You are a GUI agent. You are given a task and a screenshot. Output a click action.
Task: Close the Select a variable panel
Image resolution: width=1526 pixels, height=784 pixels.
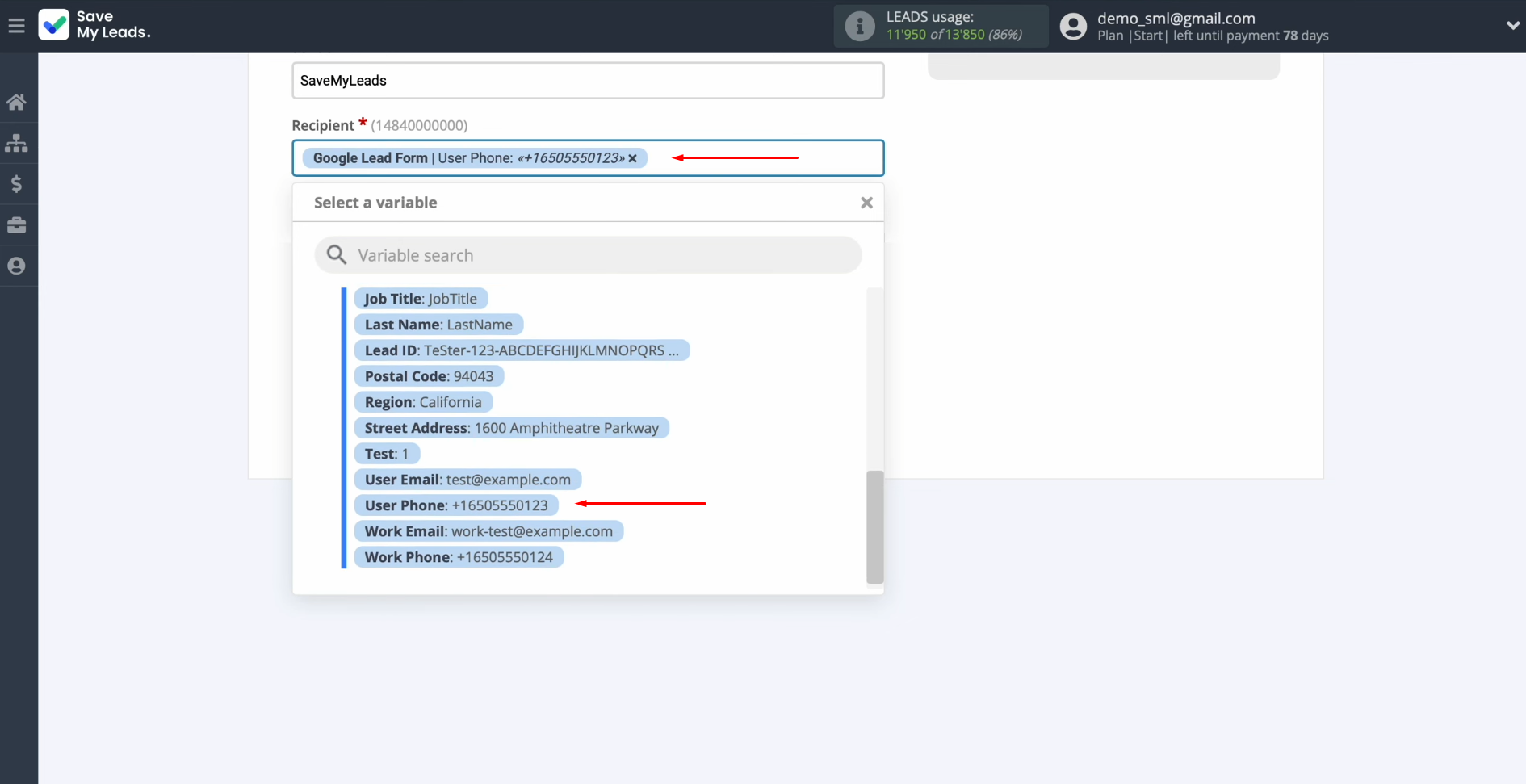866,203
